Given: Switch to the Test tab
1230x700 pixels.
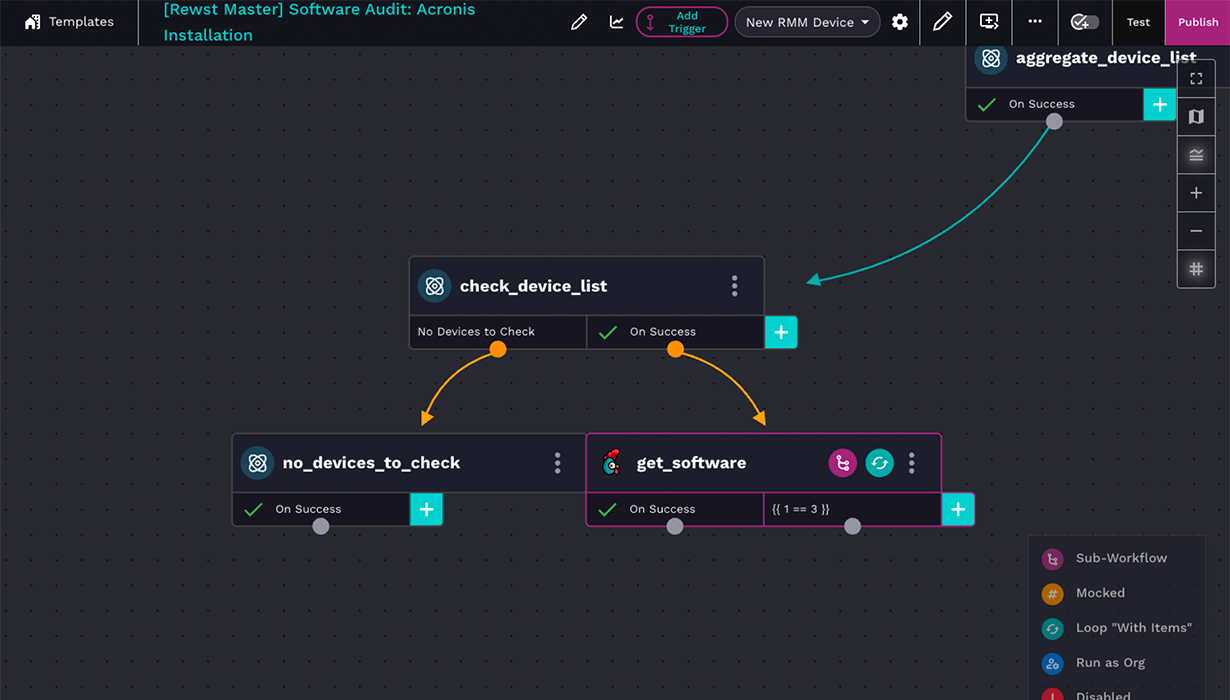Looking at the screenshot, I should (x=1138, y=21).
